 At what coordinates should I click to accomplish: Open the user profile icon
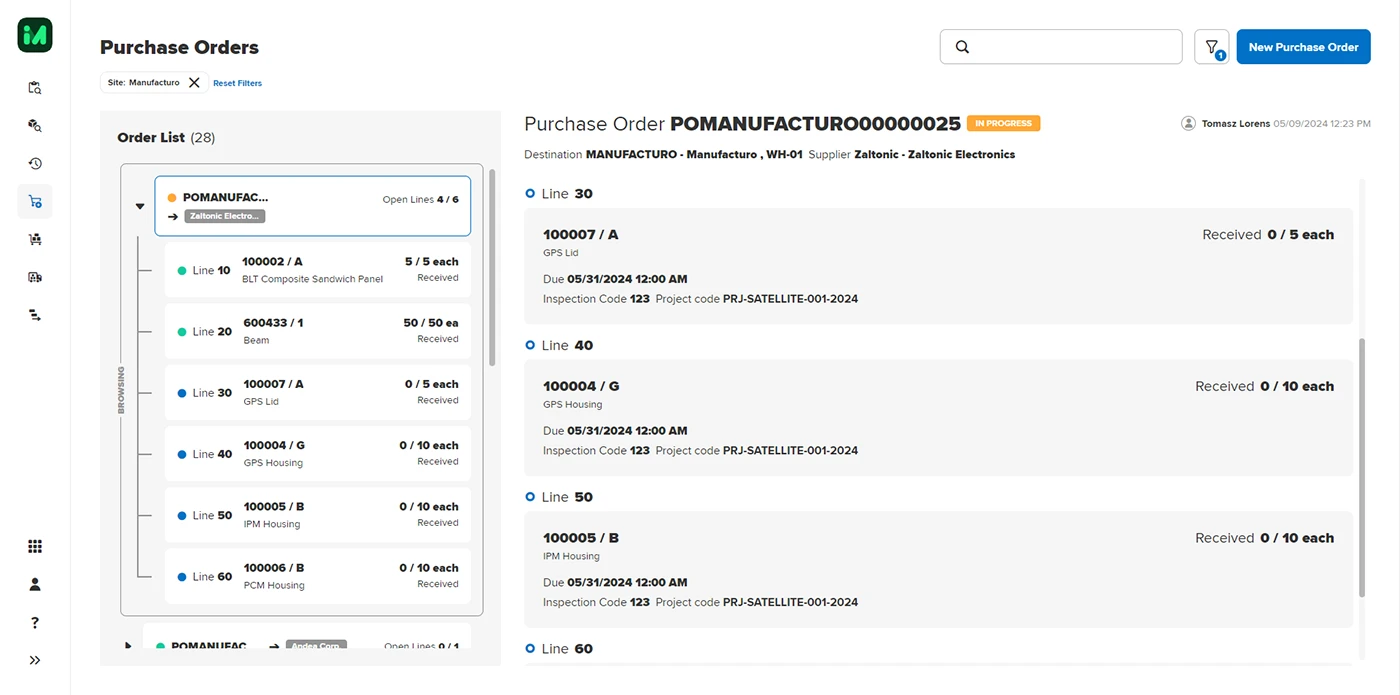pos(35,584)
